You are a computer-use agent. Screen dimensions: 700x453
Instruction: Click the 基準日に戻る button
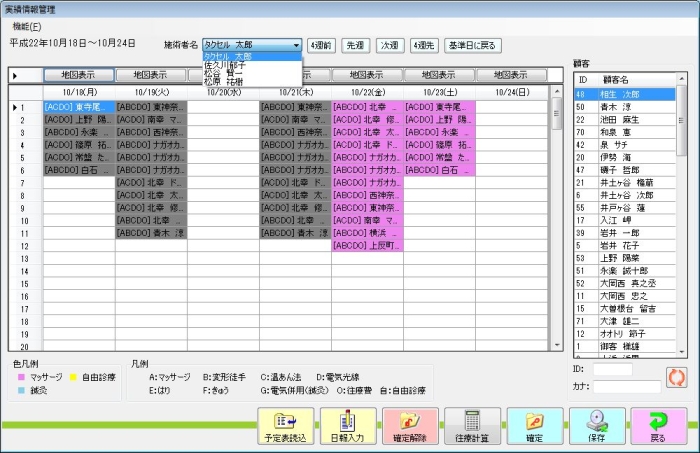(473, 46)
